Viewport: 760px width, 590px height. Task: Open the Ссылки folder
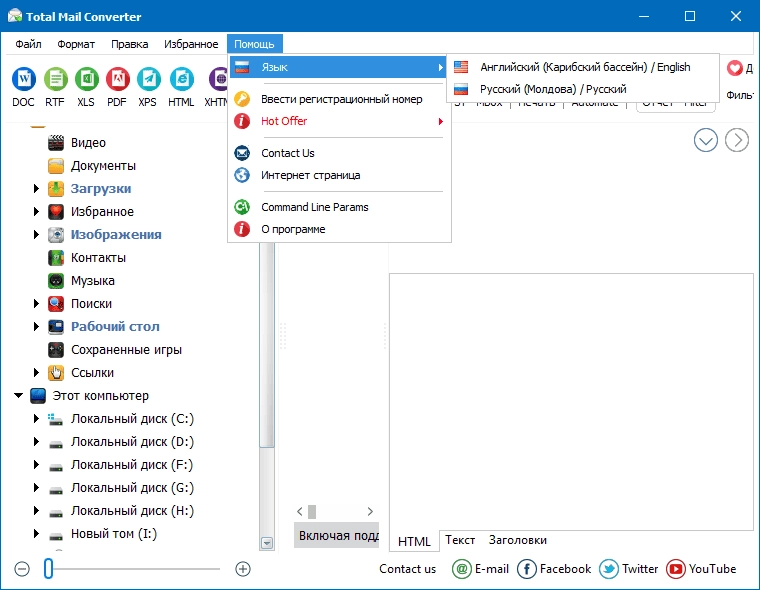tap(92, 373)
